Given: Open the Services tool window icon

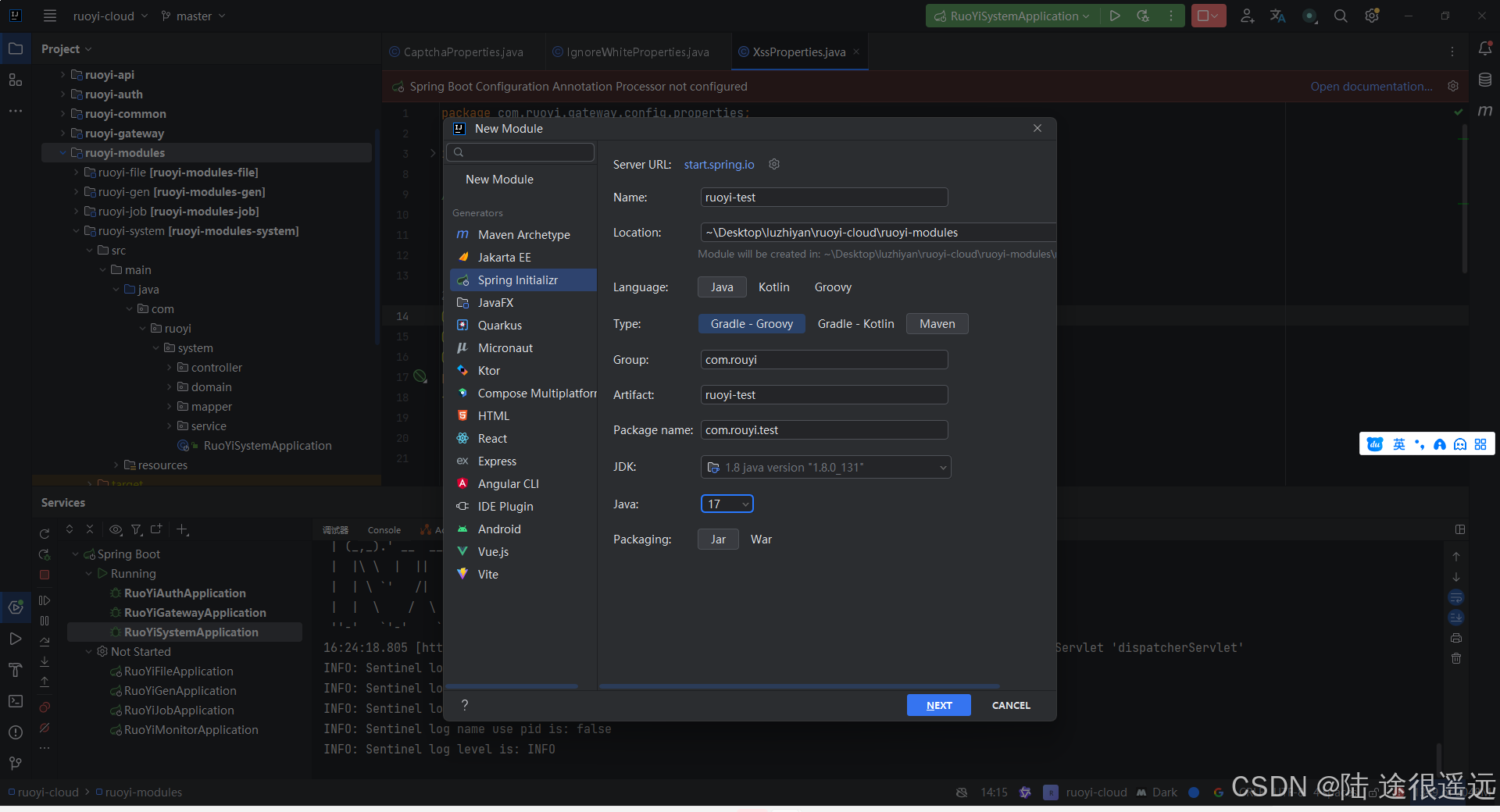Looking at the screenshot, I should 16,607.
